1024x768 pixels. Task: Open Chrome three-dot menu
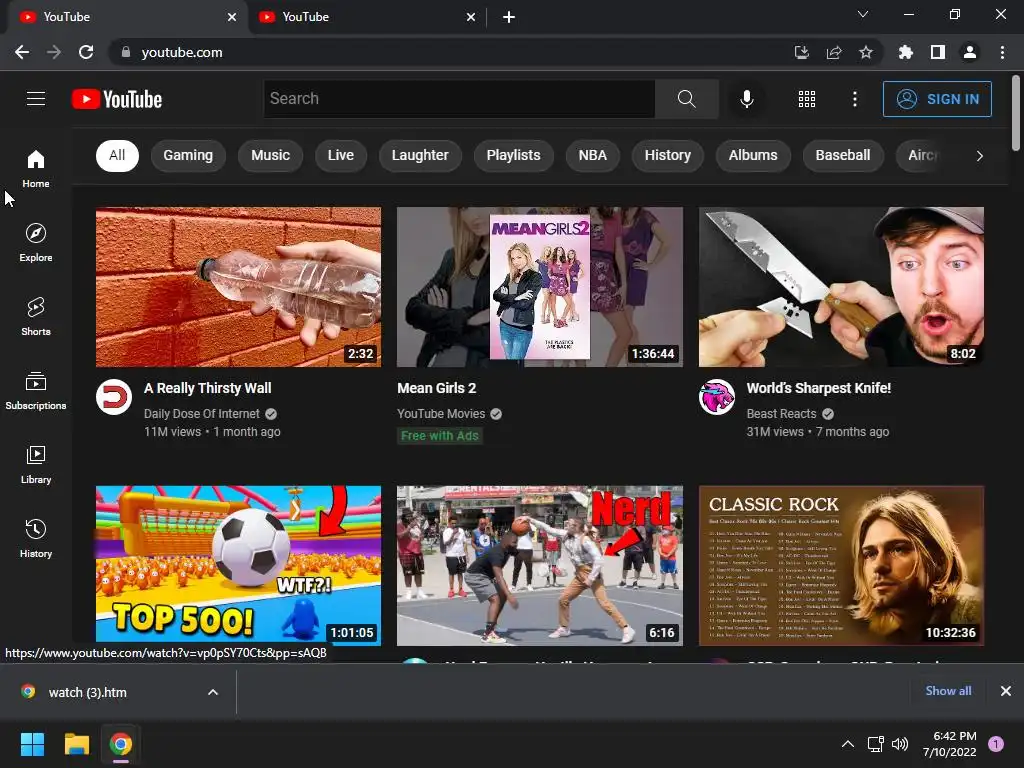(x=1002, y=52)
